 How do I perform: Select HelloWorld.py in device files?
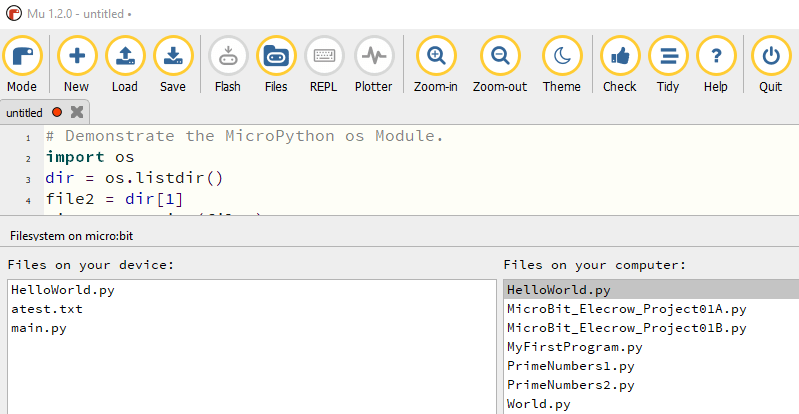tap(252, 290)
